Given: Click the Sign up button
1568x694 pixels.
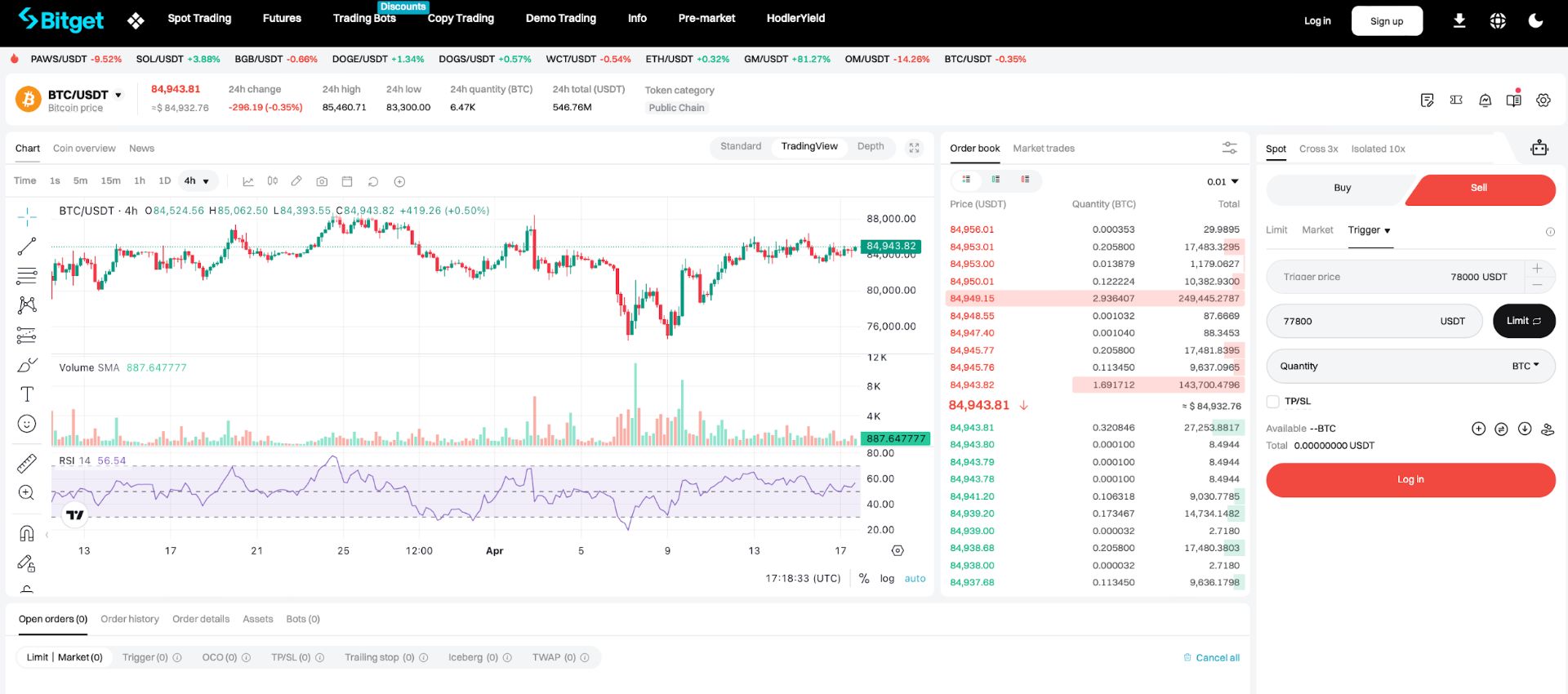Looking at the screenshot, I should coord(1387,21).
